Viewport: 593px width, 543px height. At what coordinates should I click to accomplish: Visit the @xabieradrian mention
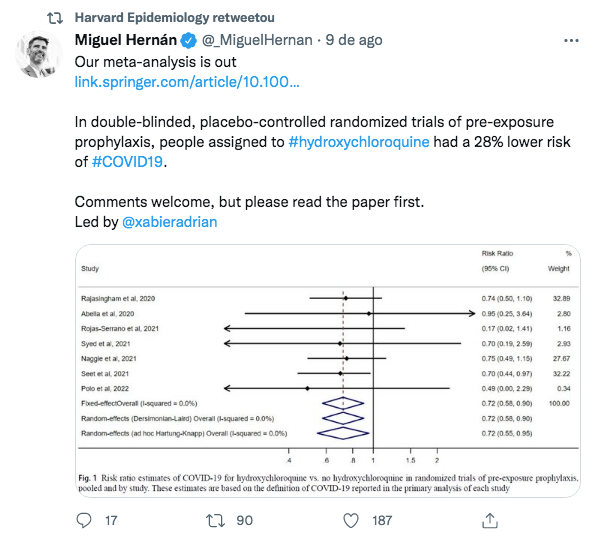coord(169,222)
